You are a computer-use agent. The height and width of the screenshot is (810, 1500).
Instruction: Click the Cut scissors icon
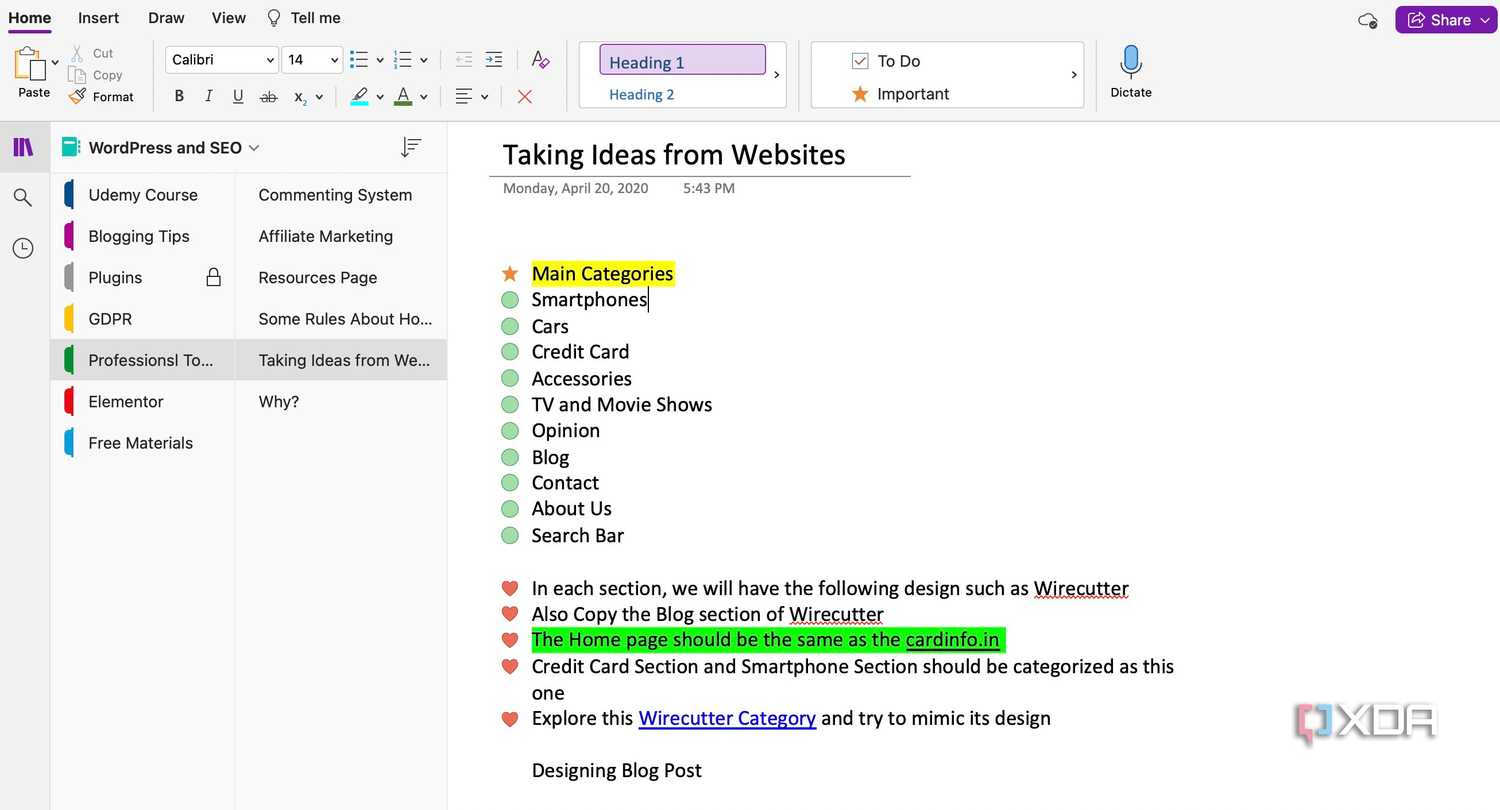pyautogui.click(x=77, y=53)
